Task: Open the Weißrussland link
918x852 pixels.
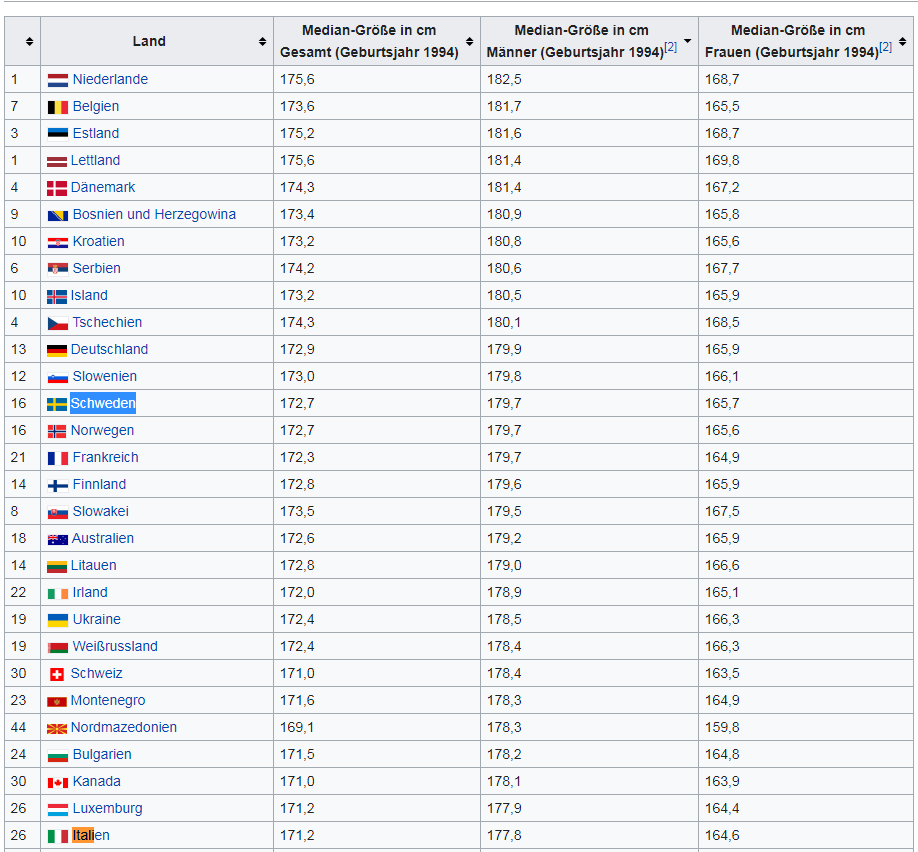Action: [x=115, y=646]
